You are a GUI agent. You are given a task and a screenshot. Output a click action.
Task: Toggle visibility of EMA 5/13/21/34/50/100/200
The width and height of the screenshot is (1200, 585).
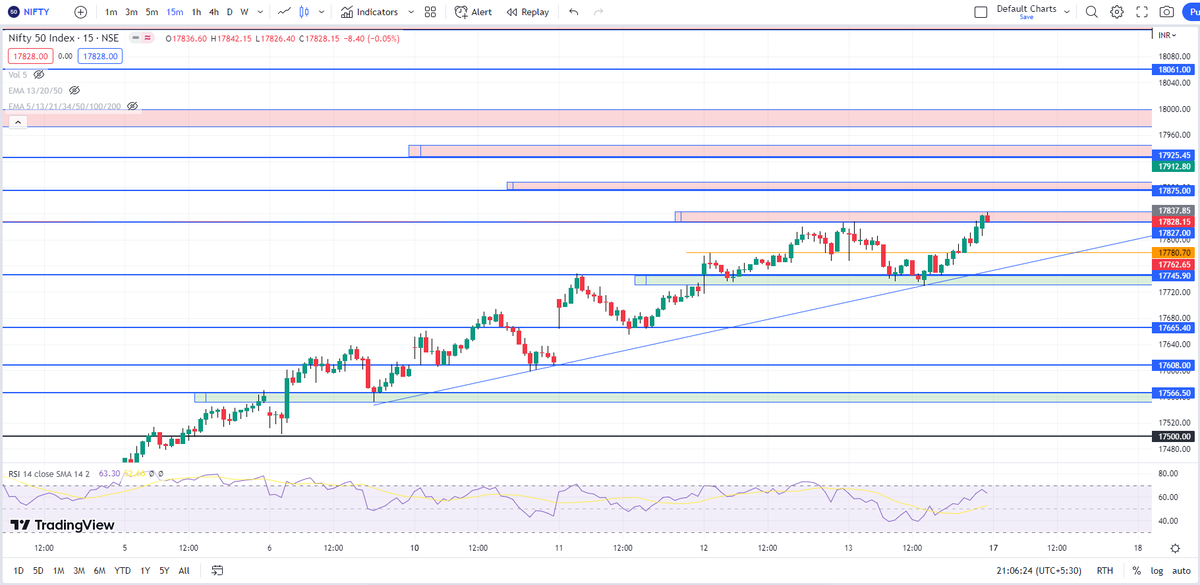click(x=132, y=105)
